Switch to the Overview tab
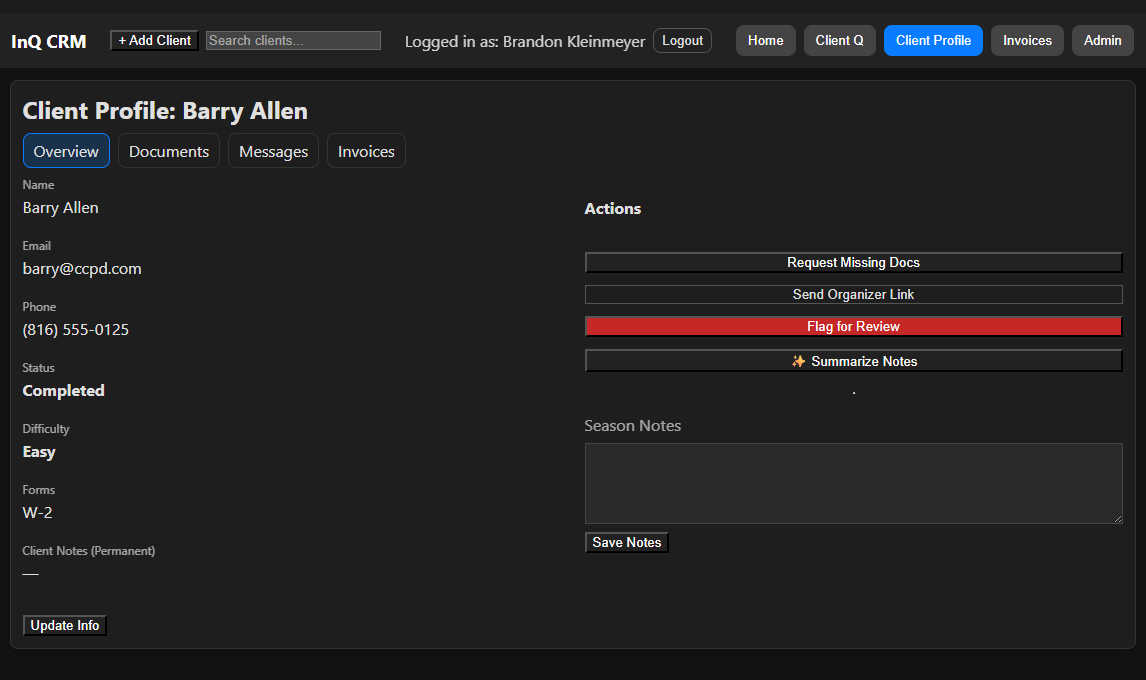 point(66,151)
